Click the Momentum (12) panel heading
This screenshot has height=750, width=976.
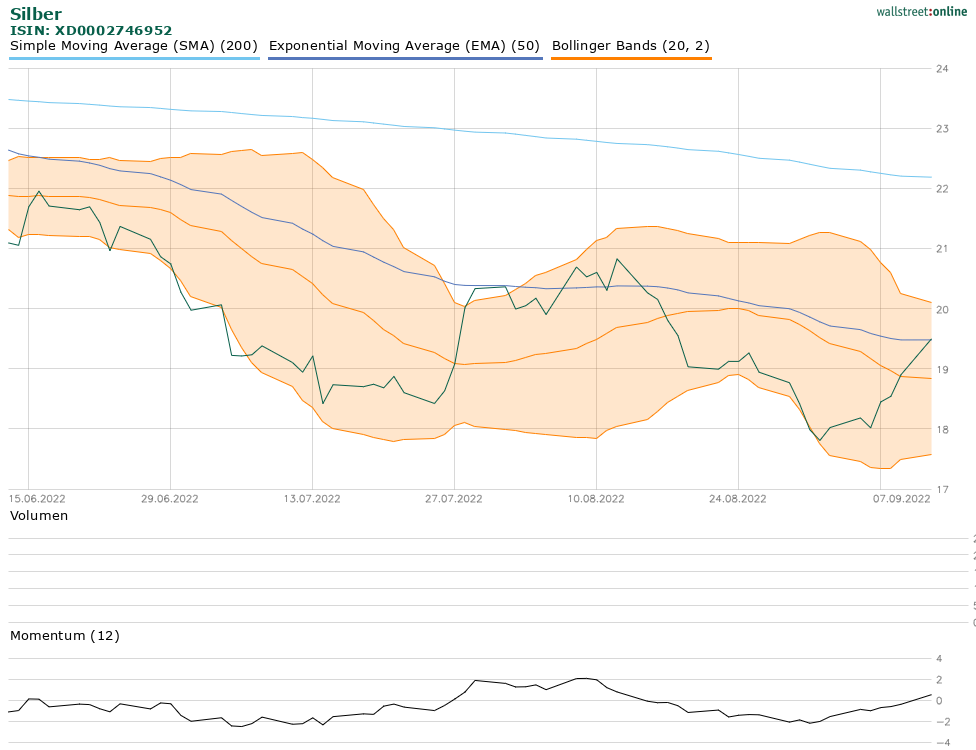64,636
